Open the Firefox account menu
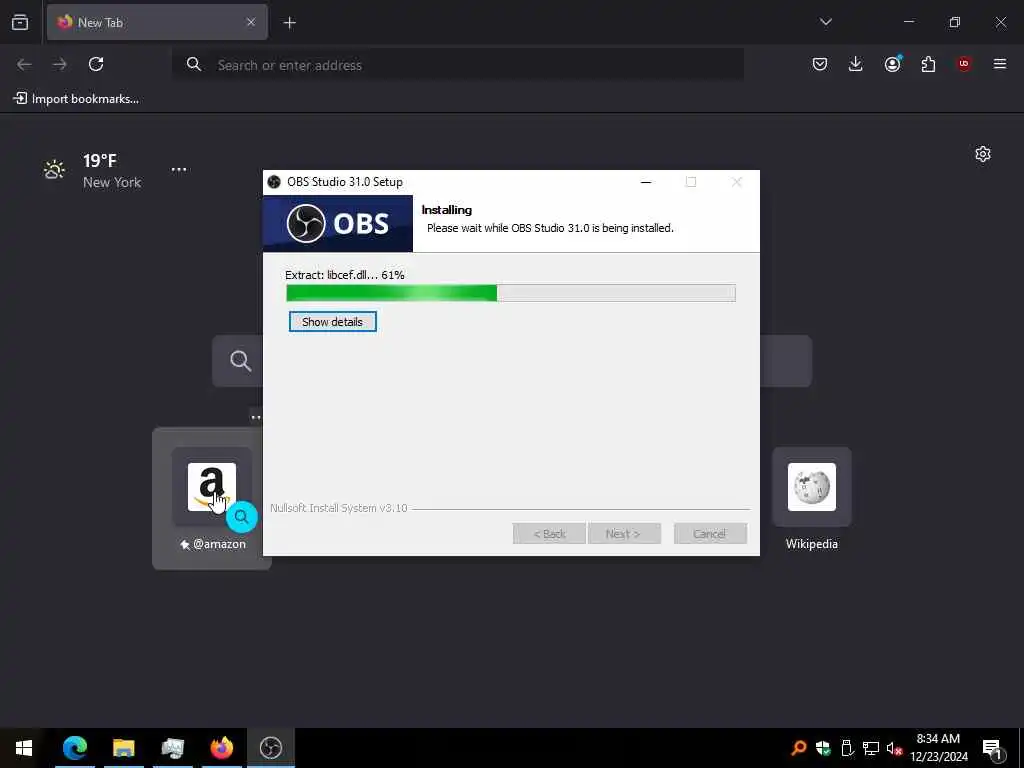 (x=892, y=64)
